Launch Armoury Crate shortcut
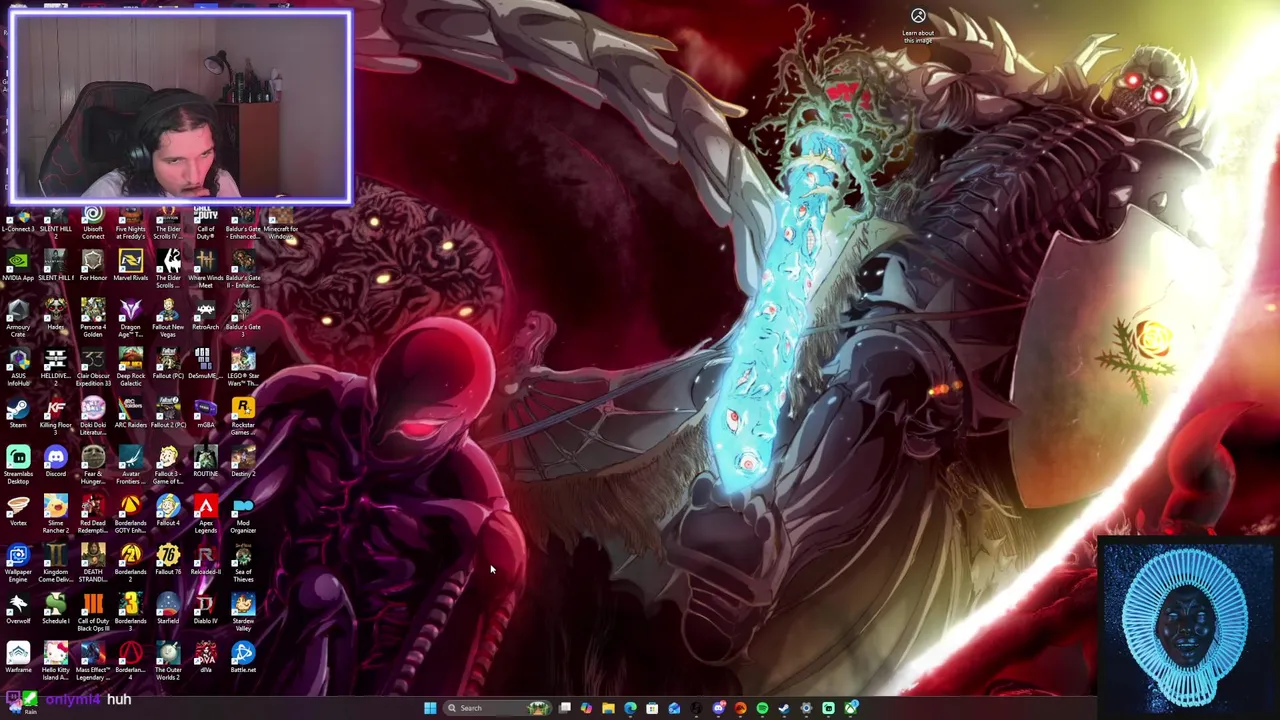The height and width of the screenshot is (720, 1280). [18, 318]
